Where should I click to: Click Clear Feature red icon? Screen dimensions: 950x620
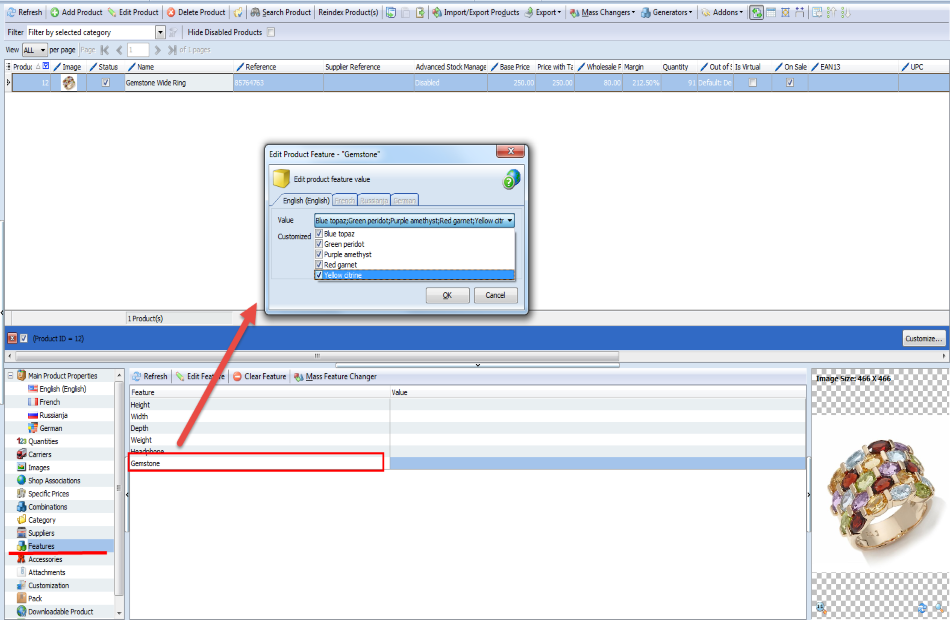click(238, 376)
